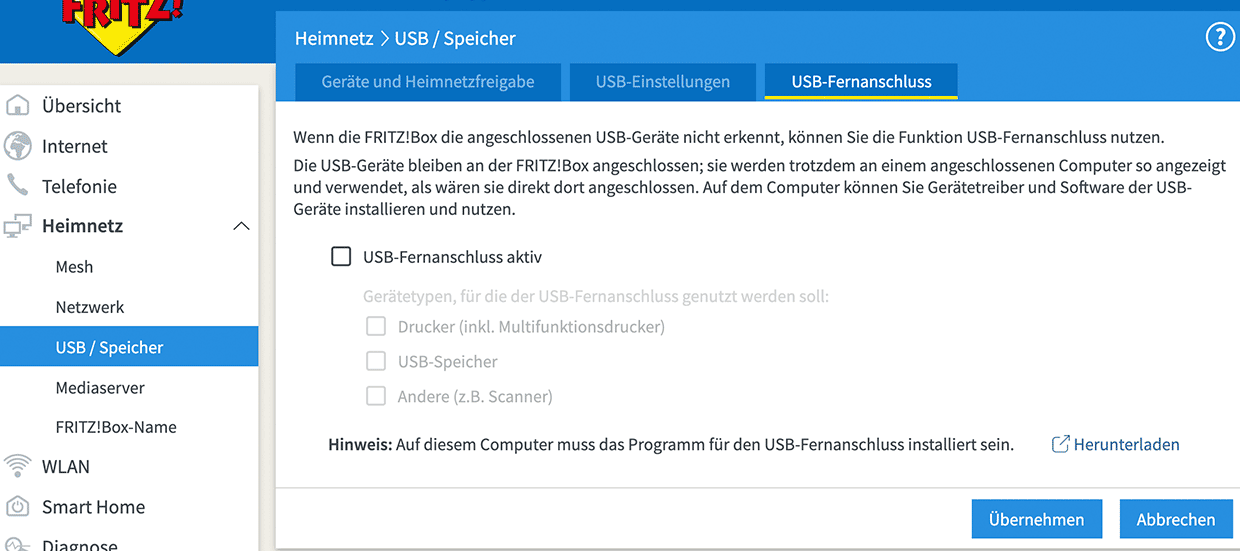Click the Telefonie phone handset icon
Viewport: 1240px width, 551px height.
[18, 186]
